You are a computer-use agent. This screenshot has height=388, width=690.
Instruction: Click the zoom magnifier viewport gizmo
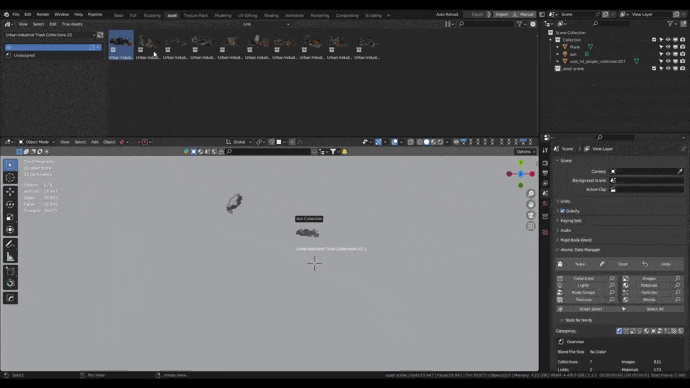click(x=531, y=194)
